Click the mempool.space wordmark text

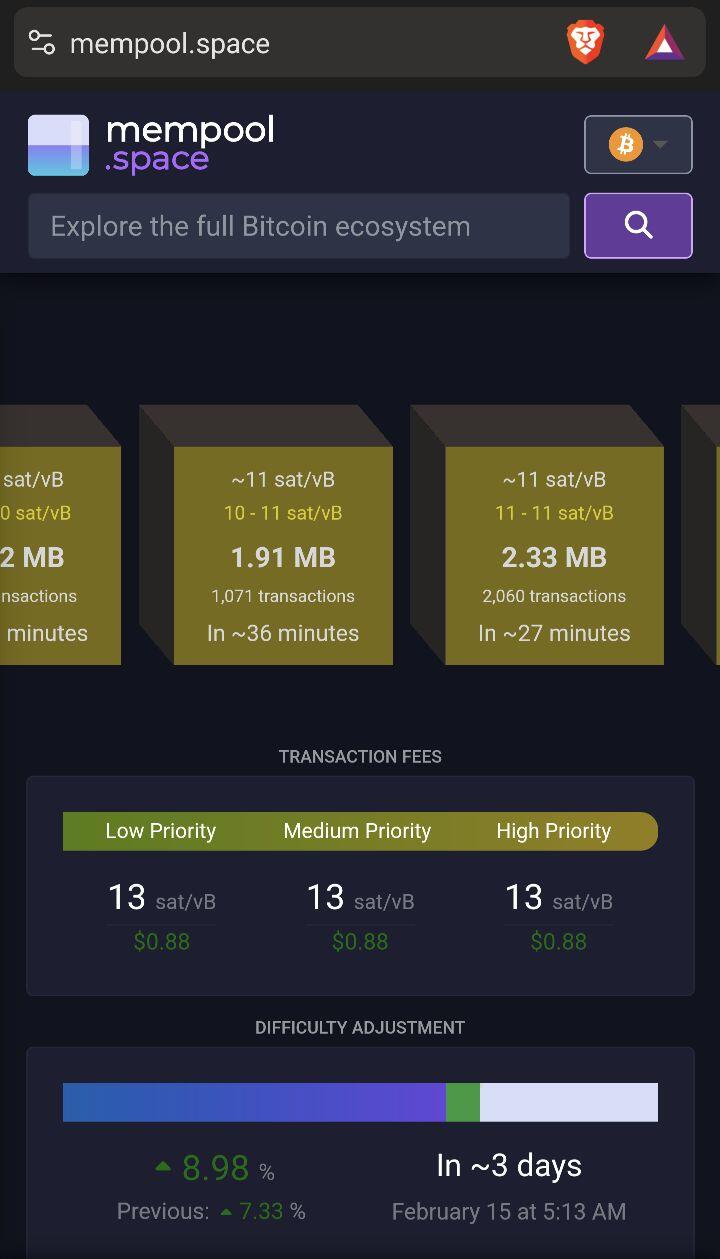point(190,145)
